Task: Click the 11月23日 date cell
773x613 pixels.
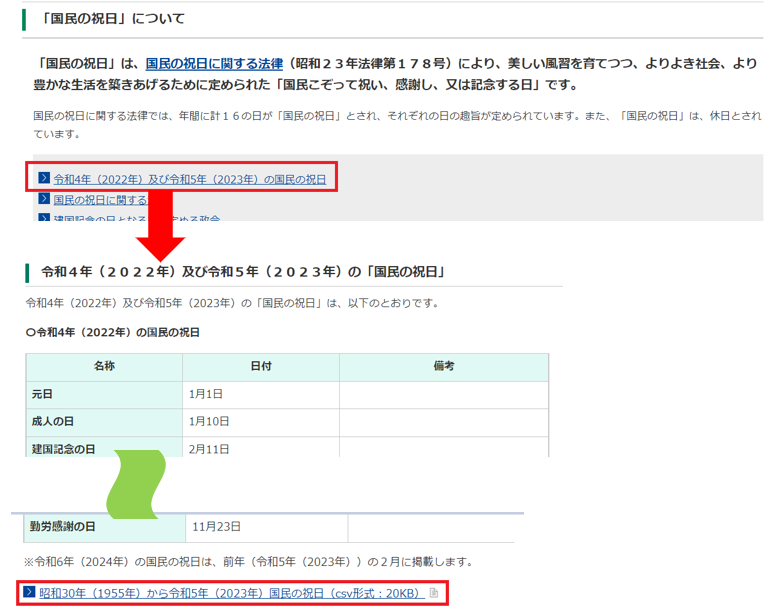Action: coord(267,528)
